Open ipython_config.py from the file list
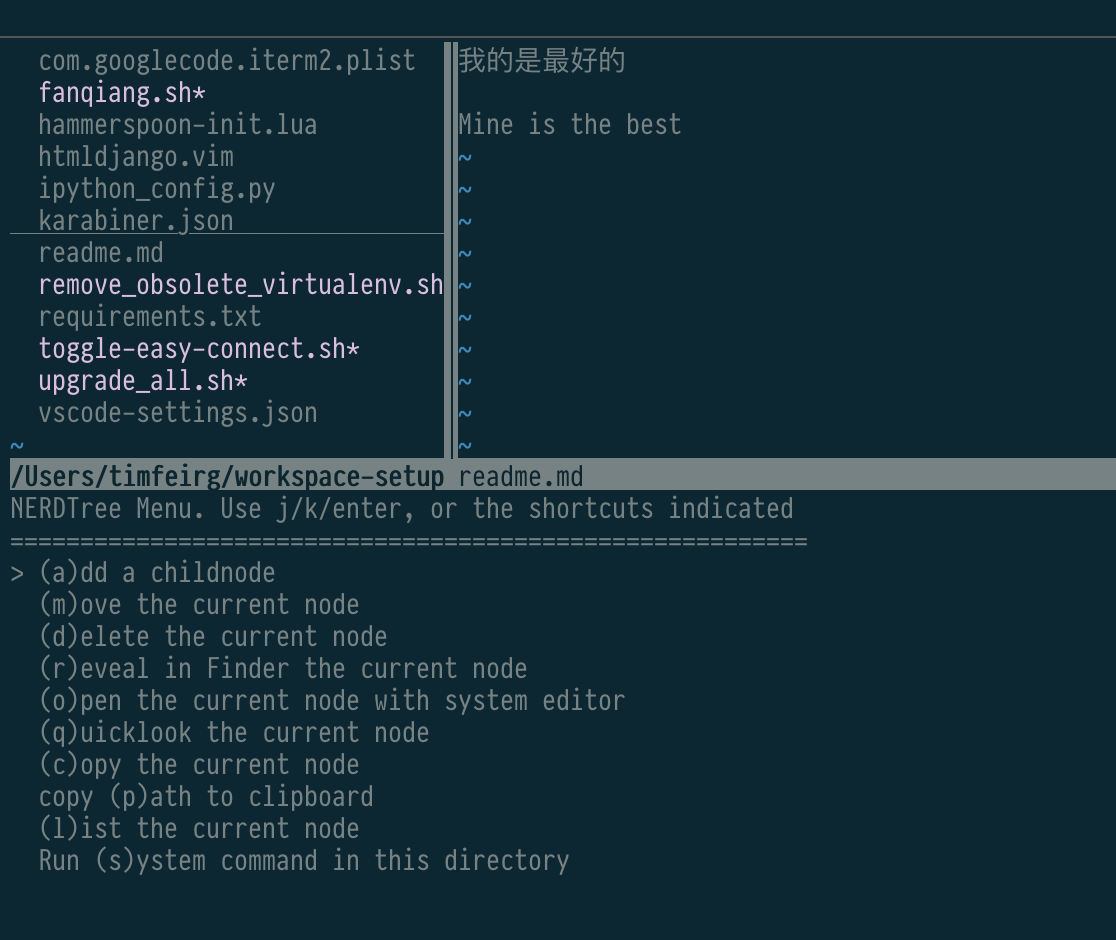 pyautogui.click(x=157, y=188)
